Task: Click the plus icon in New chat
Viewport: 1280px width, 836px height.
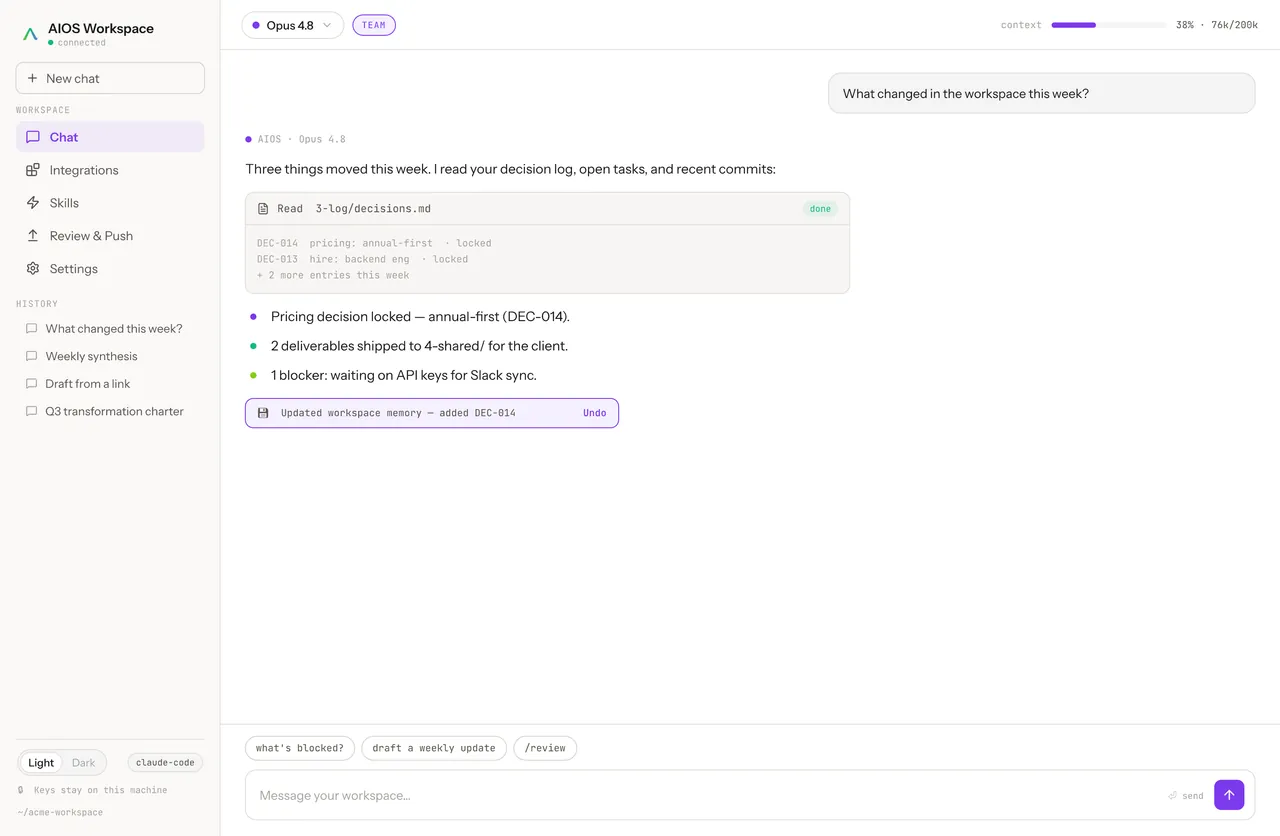Action: coord(33,78)
